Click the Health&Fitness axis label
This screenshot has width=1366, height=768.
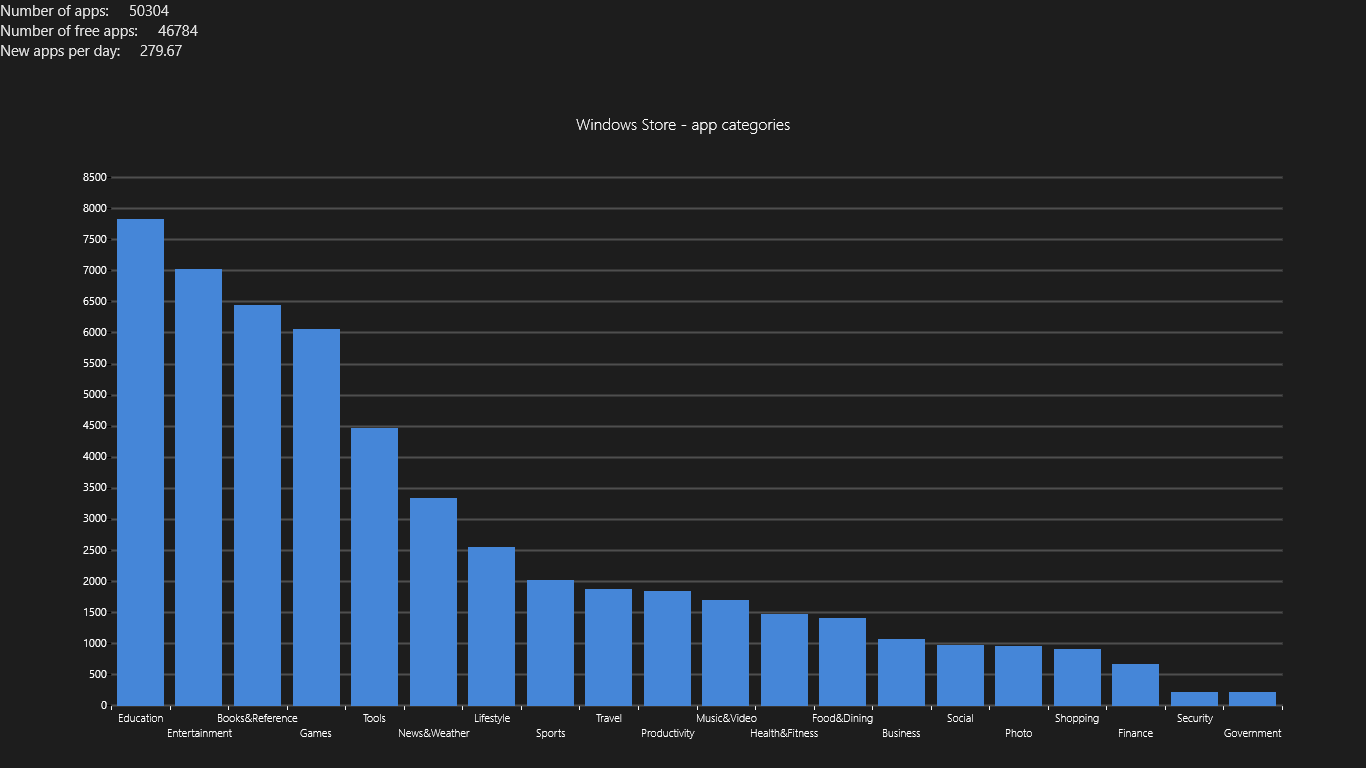(x=784, y=733)
